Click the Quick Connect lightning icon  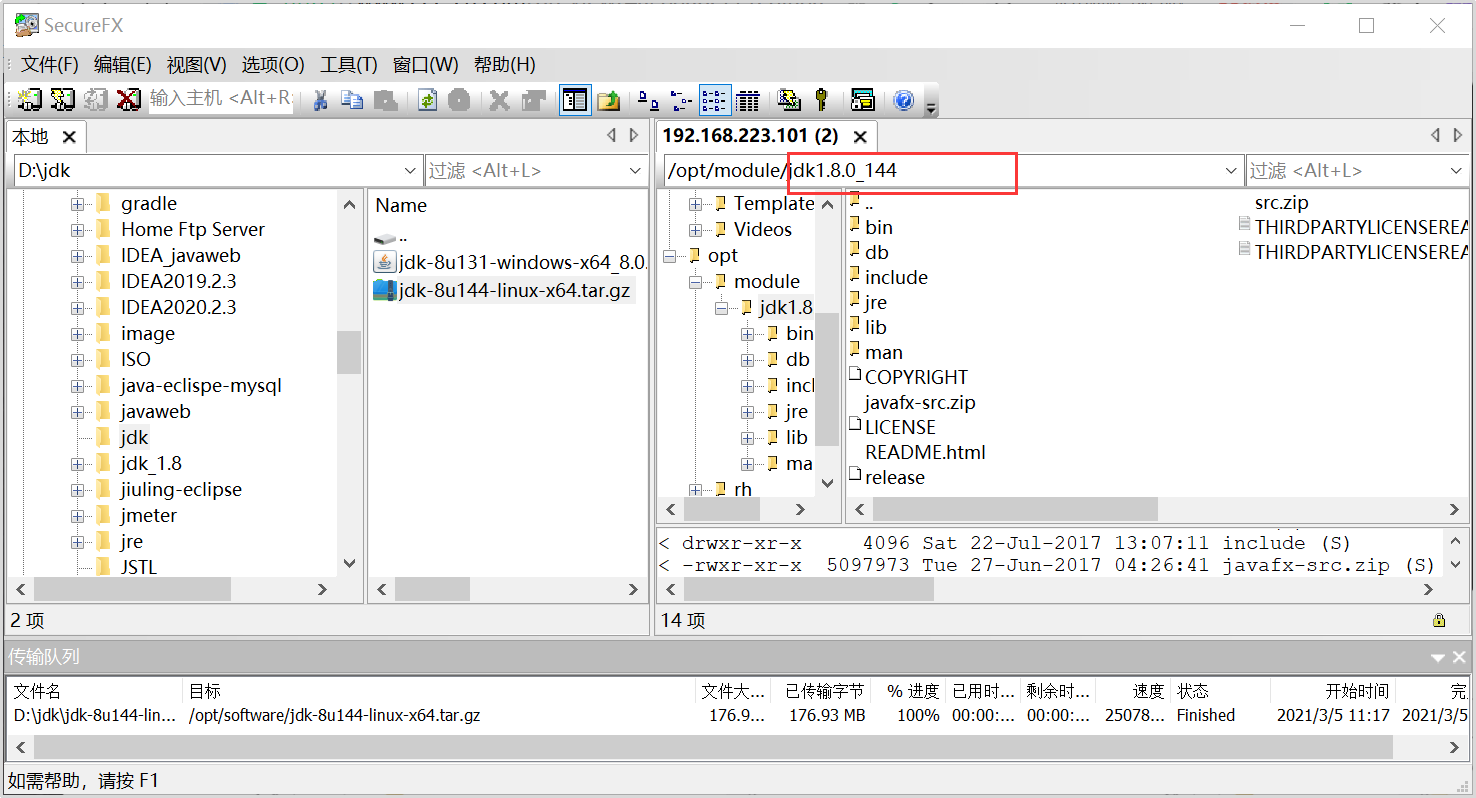point(63,100)
